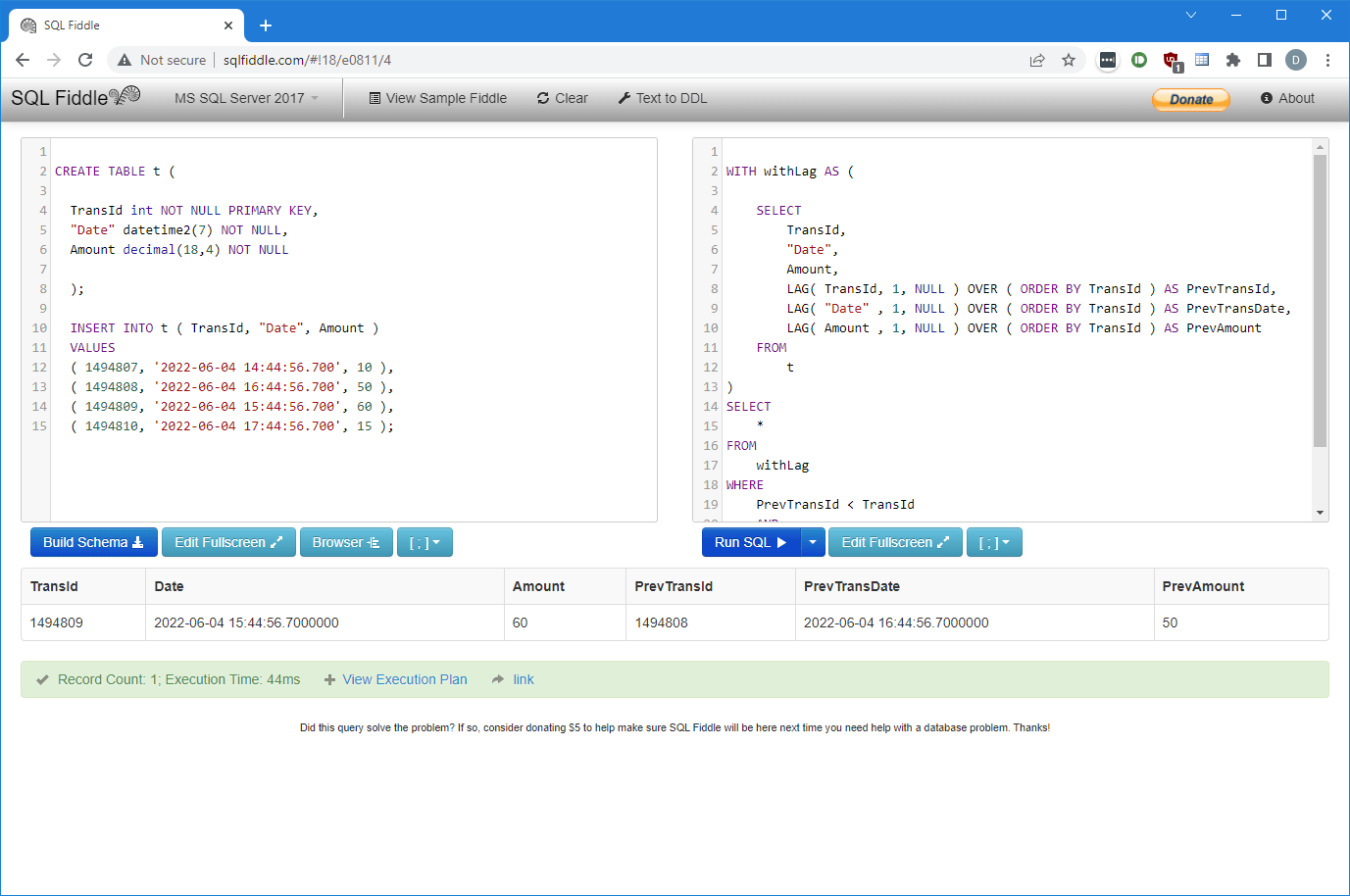Click the tab search chevron in title bar
The width and height of the screenshot is (1350, 896).
tap(1191, 15)
